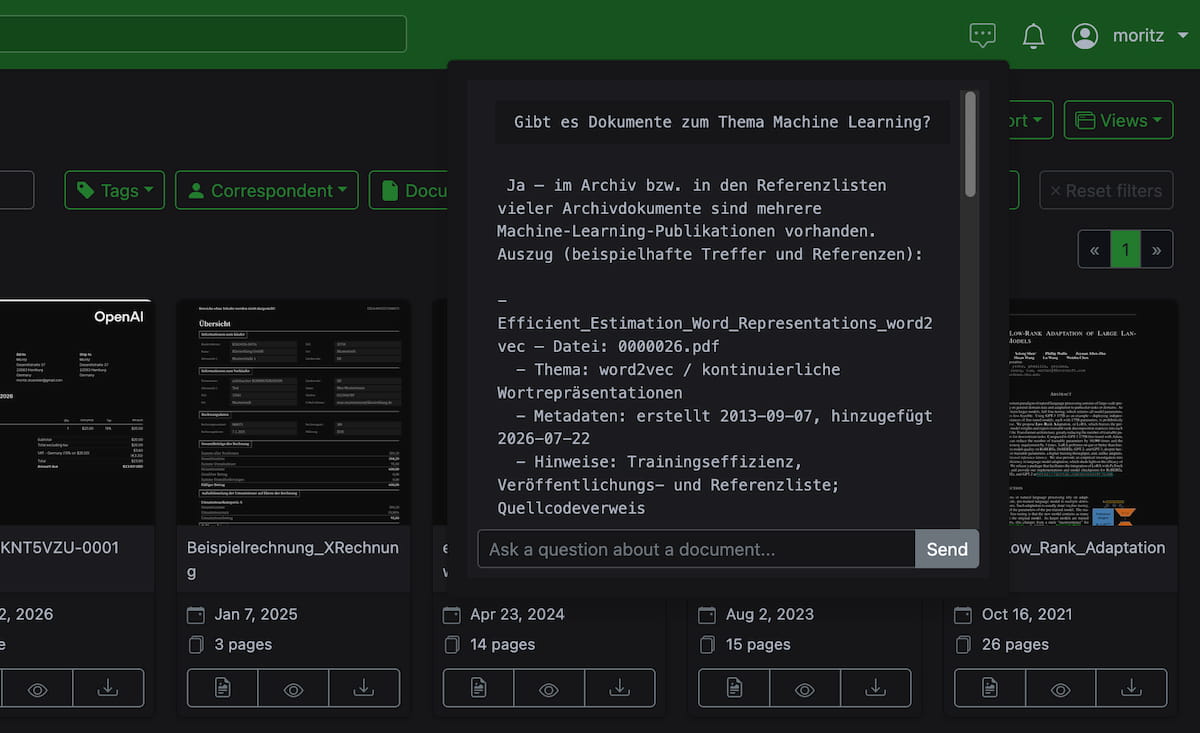This screenshot has width=1200, height=733.
Task: Edit the 14 pages document icon
Action: (479, 688)
